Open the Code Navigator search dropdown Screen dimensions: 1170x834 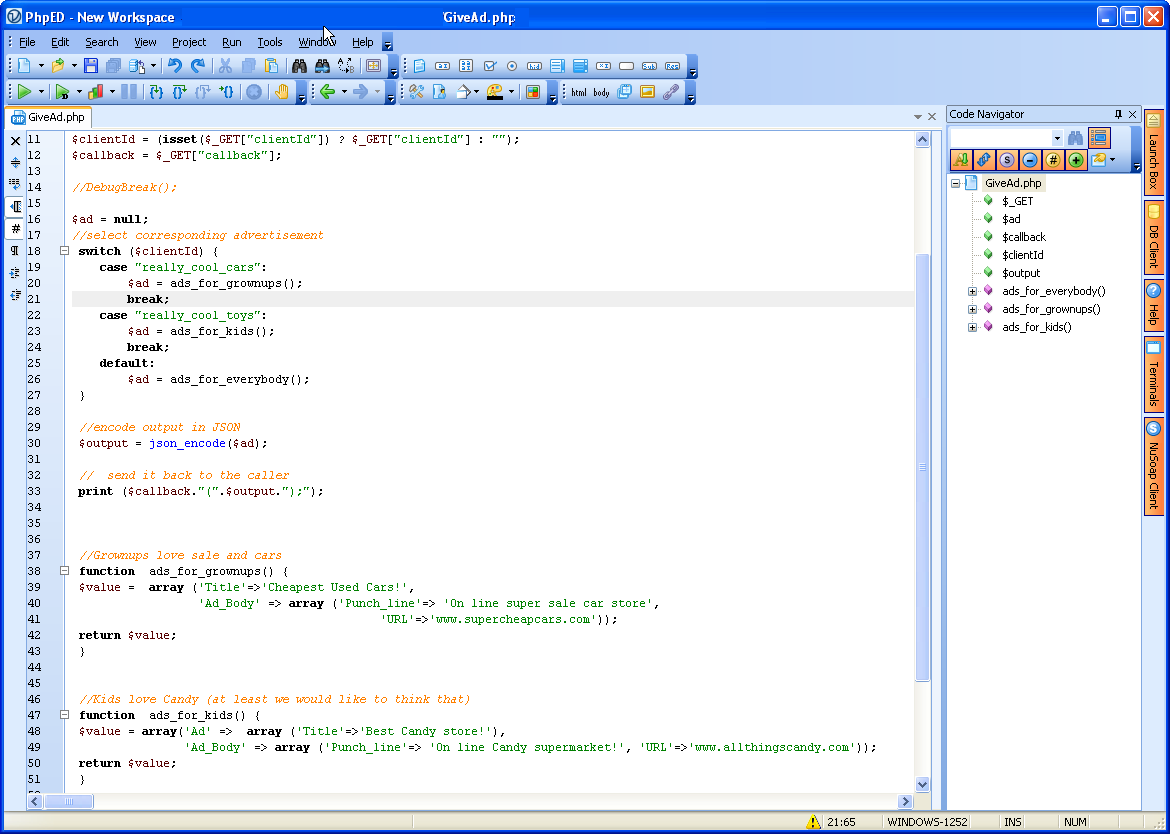(1057, 138)
